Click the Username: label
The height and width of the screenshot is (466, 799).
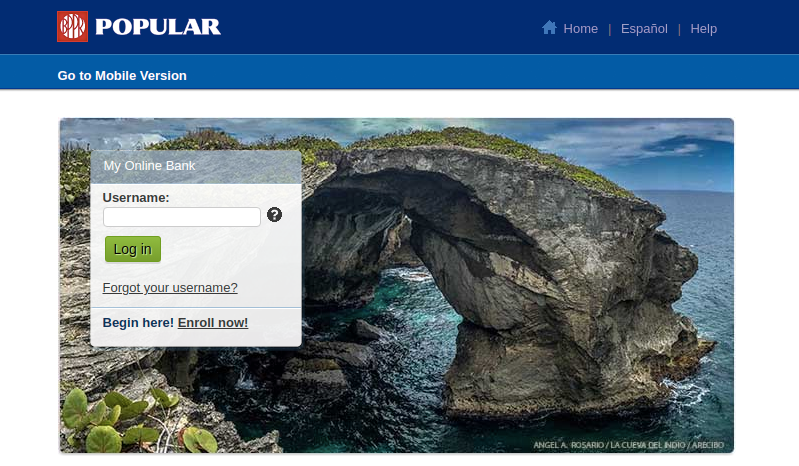(x=136, y=198)
